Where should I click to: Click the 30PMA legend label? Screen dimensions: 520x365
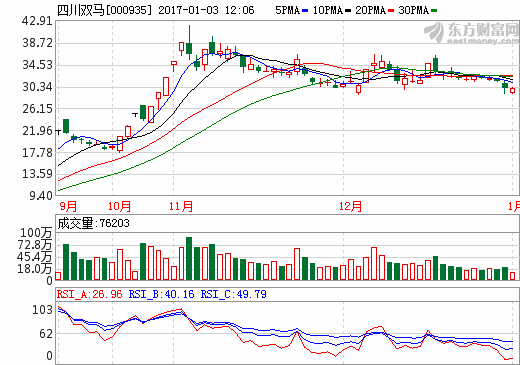tap(414, 10)
